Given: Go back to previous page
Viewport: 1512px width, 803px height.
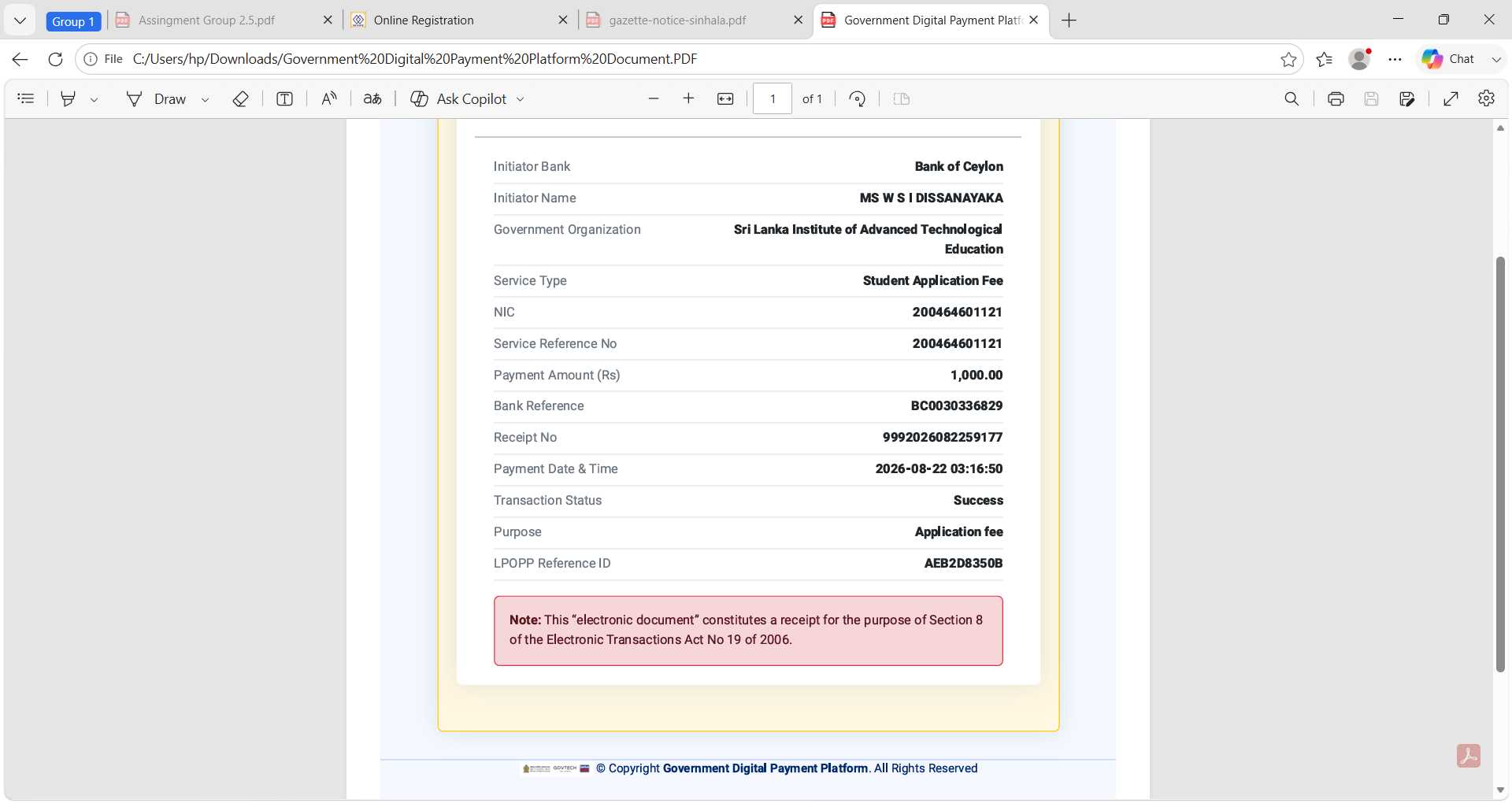Looking at the screenshot, I should (20, 59).
